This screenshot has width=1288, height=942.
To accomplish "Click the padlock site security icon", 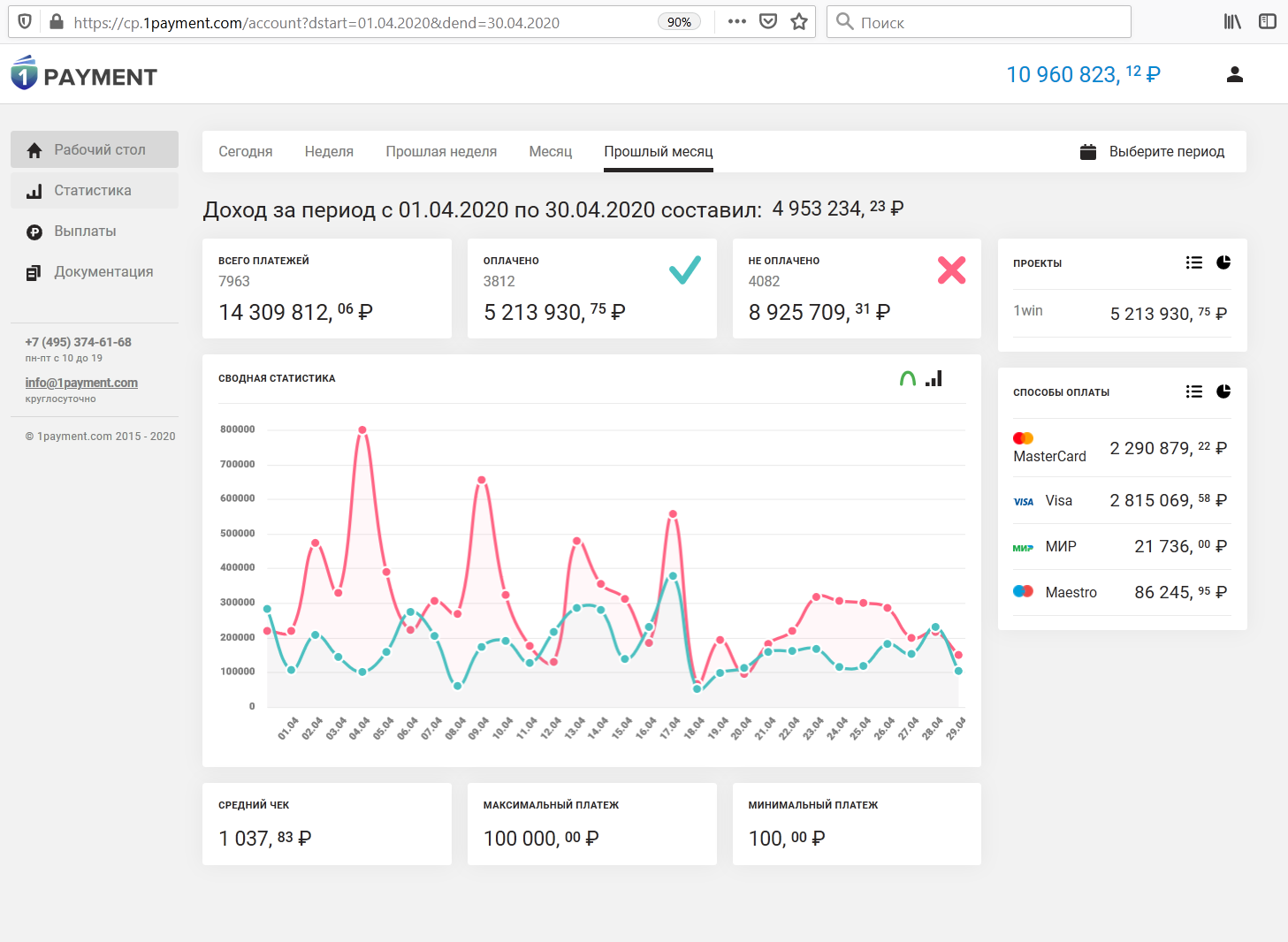I will coord(57,21).
